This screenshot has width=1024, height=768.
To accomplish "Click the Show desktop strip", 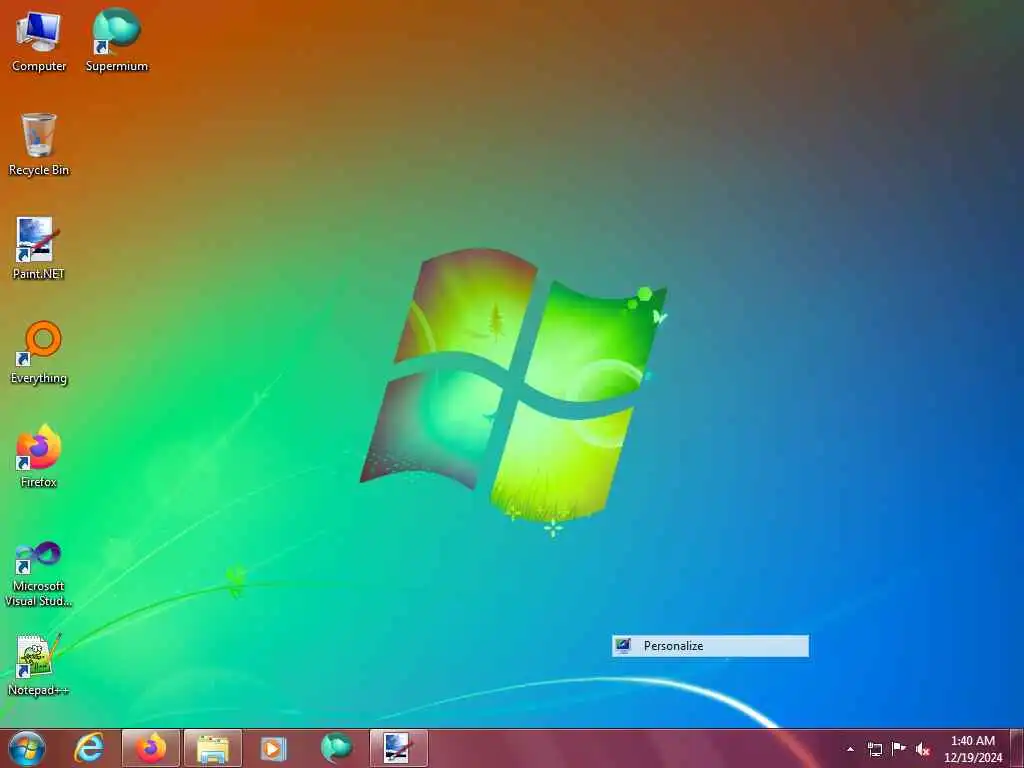I will [1017, 748].
